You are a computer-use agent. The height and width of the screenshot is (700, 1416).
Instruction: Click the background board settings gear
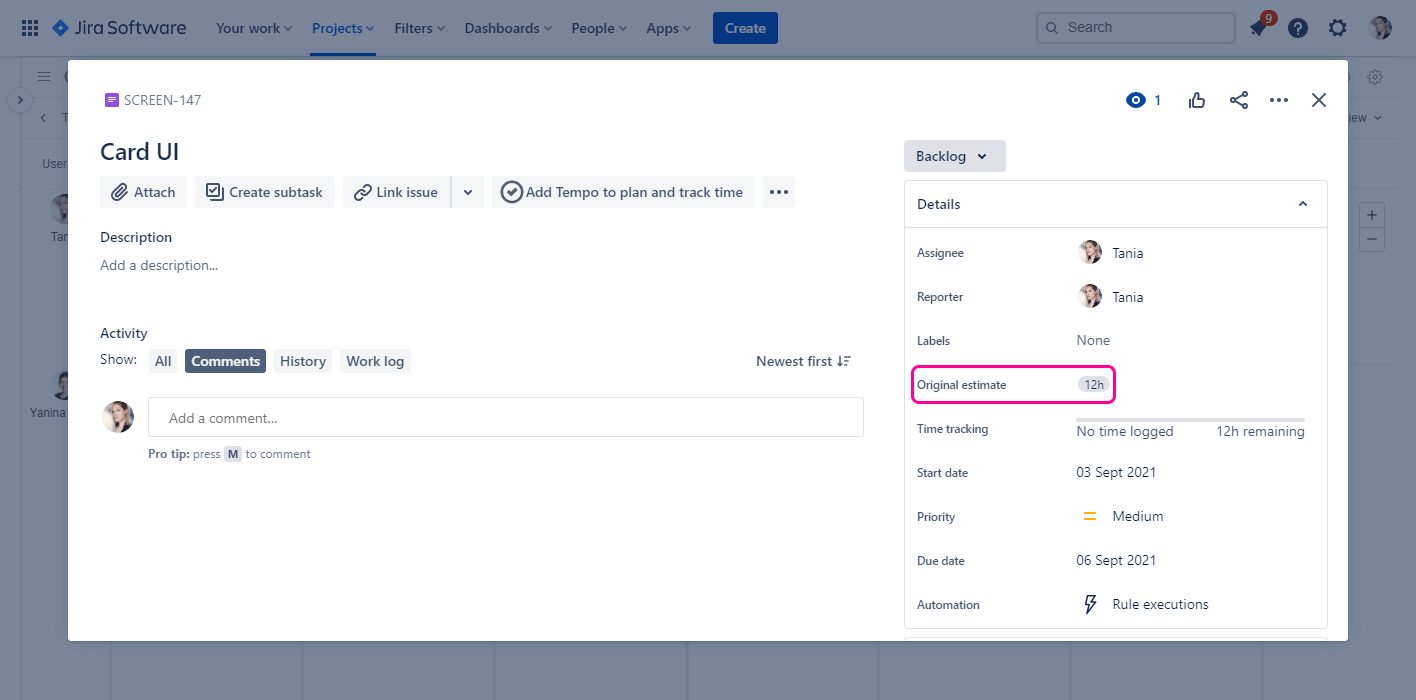coord(1375,77)
